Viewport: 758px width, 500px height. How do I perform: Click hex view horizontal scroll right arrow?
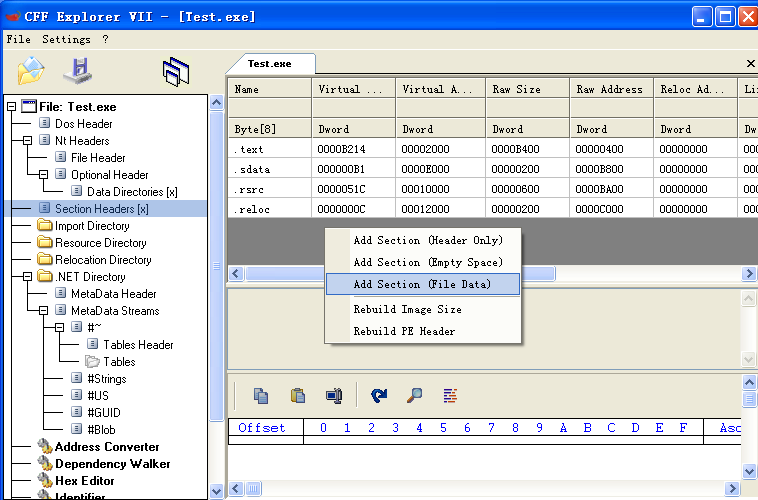(732, 488)
